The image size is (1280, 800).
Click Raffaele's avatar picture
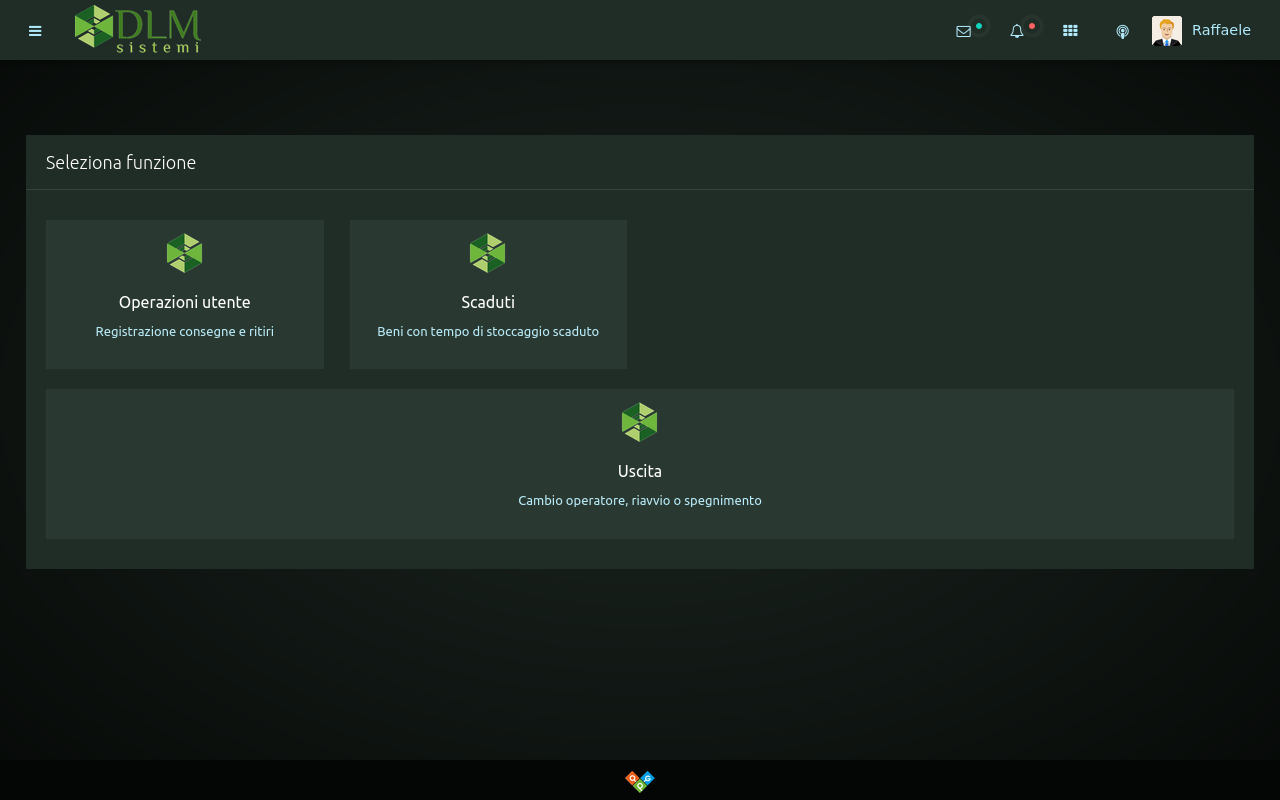pyautogui.click(x=1166, y=31)
